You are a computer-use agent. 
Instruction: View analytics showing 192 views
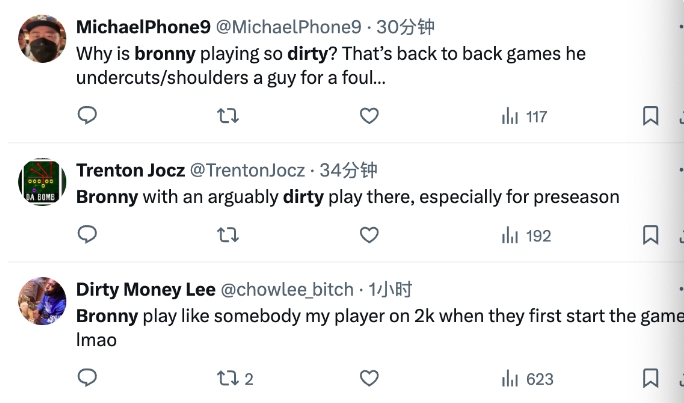pos(526,235)
